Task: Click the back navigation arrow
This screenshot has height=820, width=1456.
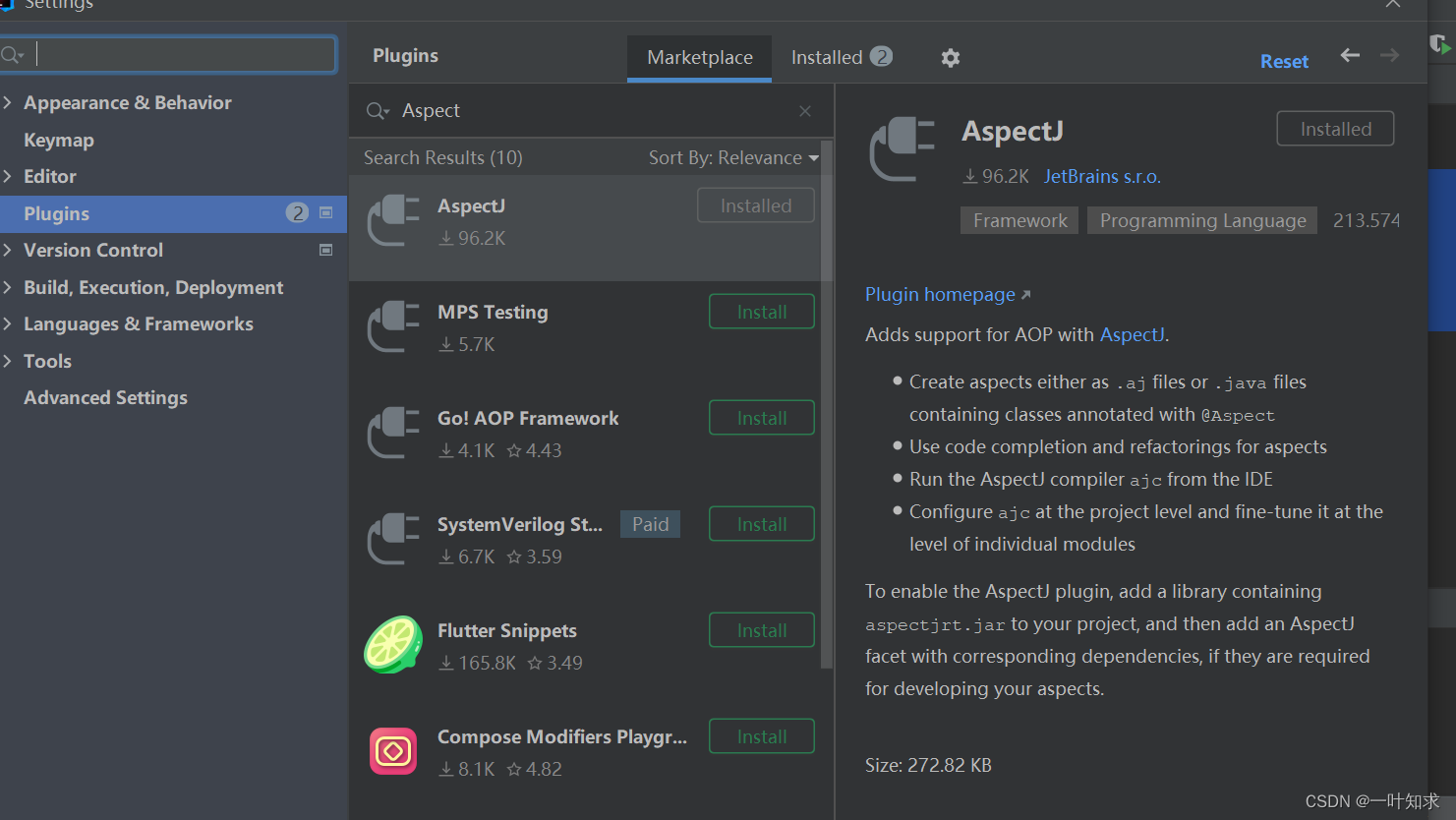Action: 1350,56
